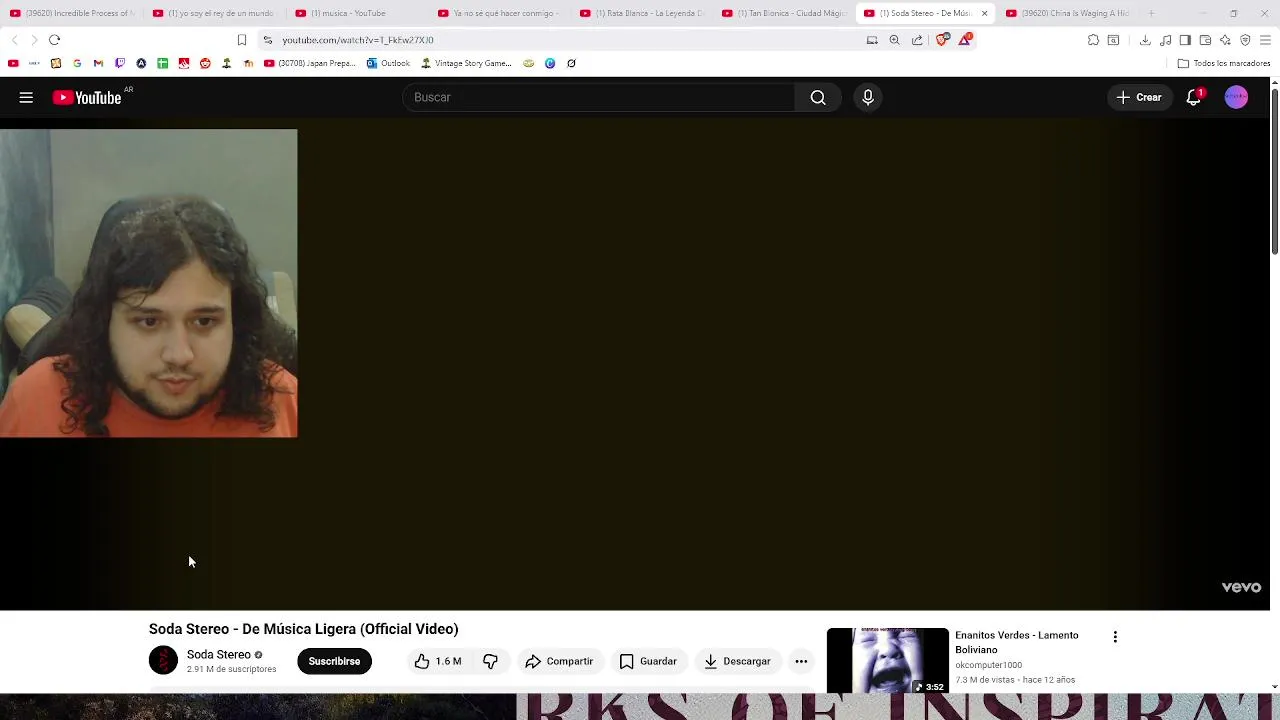The width and height of the screenshot is (1280, 720).
Task: Click the zoom magnifier icon in address bar
Action: coord(894,40)
